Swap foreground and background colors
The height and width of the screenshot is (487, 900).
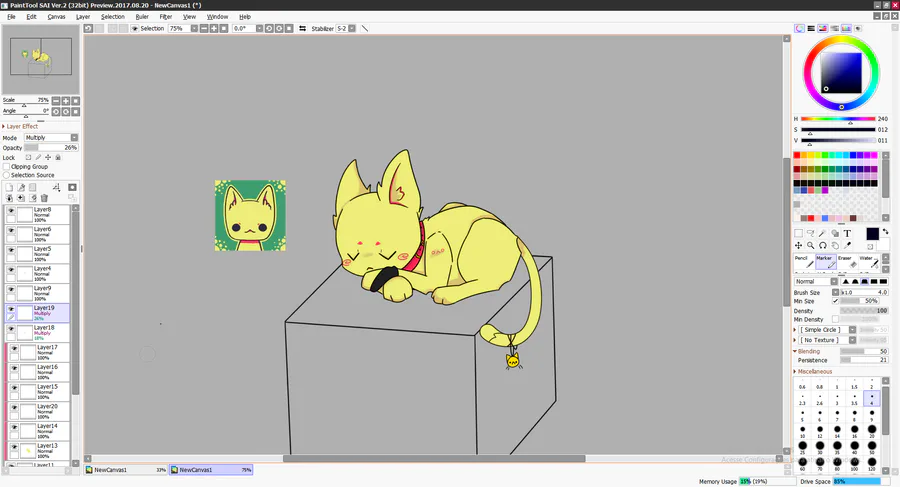885,231
